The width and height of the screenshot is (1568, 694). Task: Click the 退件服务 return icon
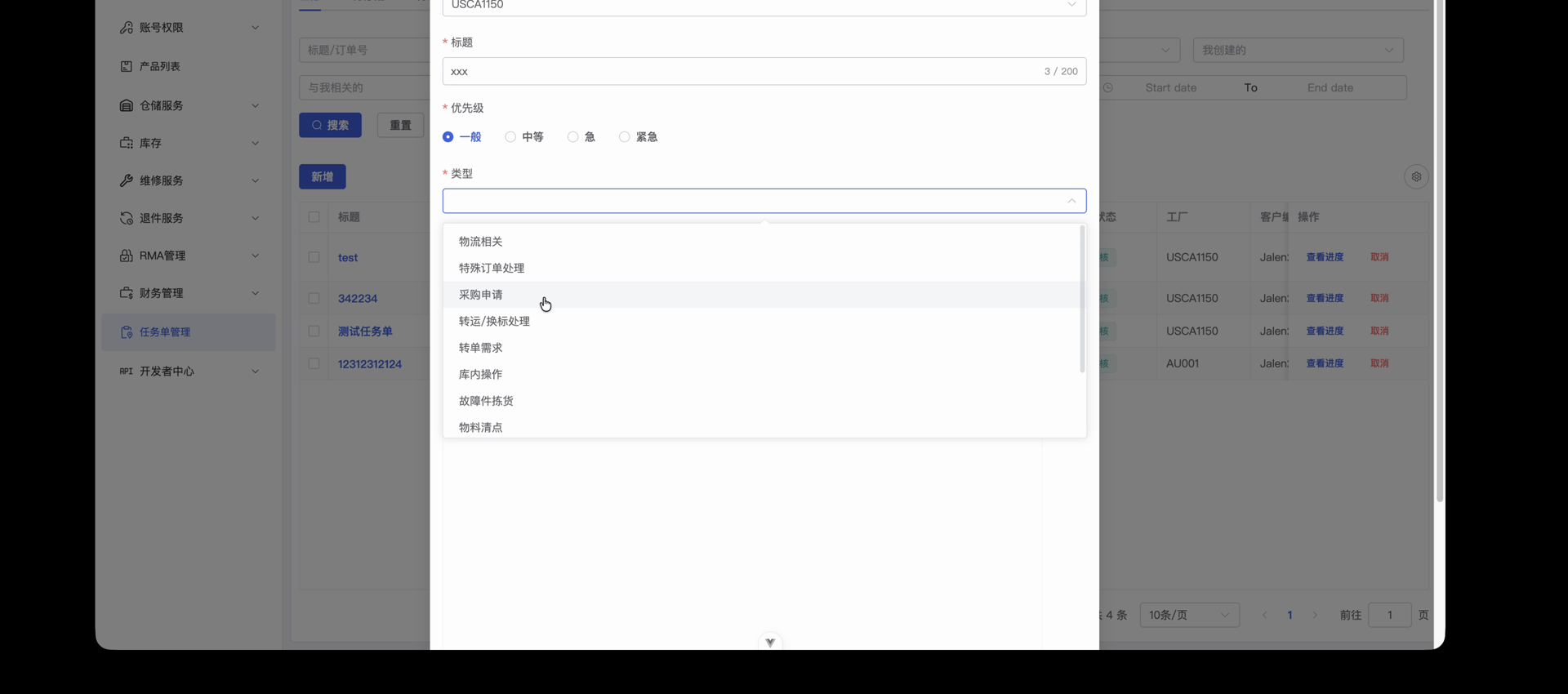point(127,218)
